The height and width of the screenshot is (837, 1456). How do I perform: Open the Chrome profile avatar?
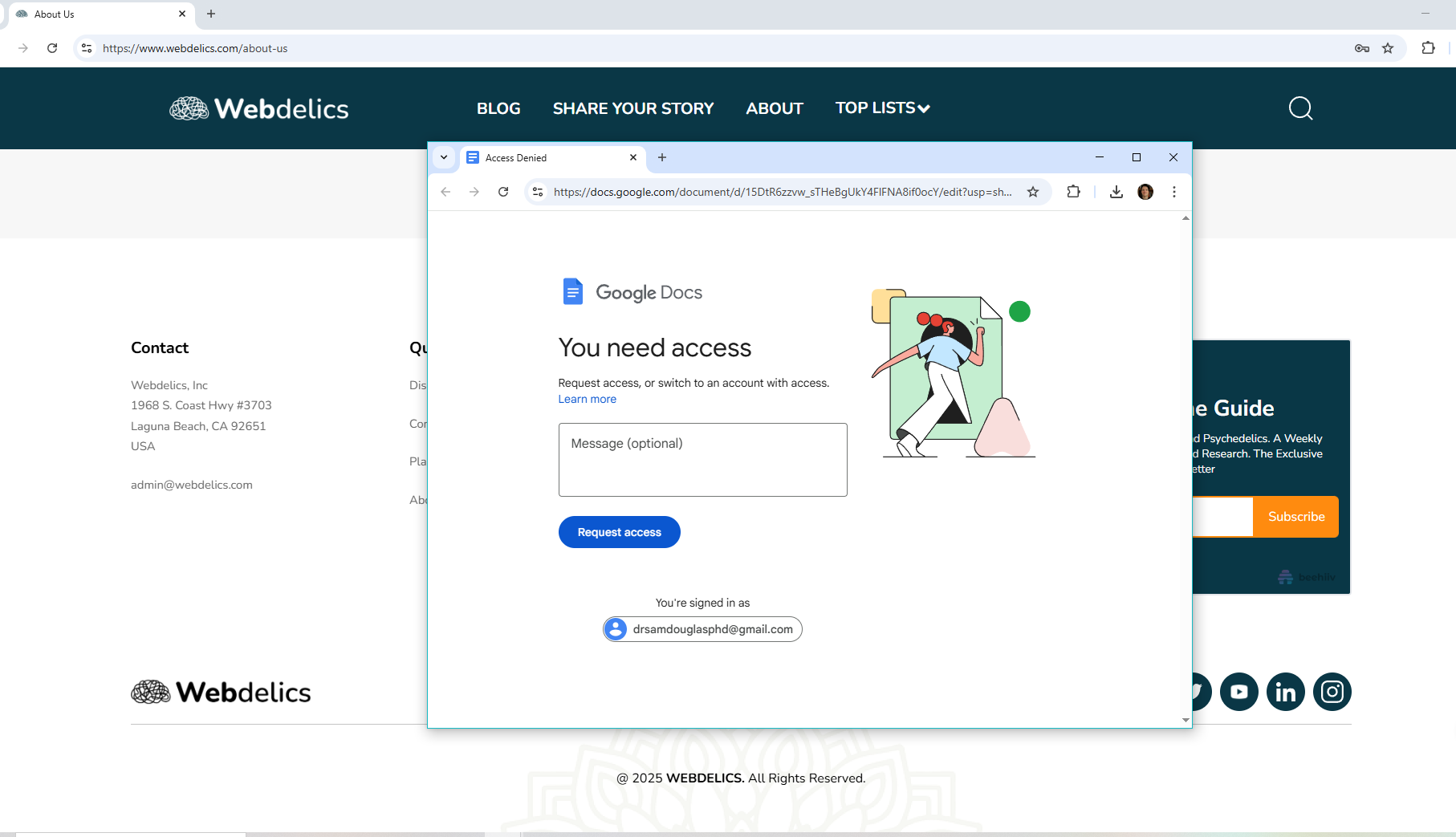[x=1145, y=192]
